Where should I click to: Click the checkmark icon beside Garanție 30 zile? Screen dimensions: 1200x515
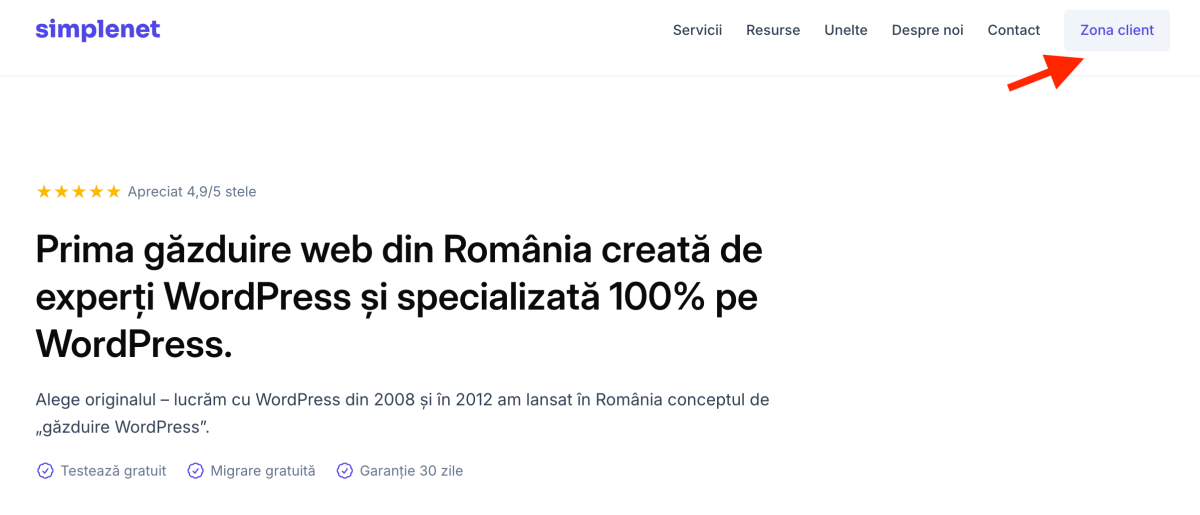click(x=345, y=471)
